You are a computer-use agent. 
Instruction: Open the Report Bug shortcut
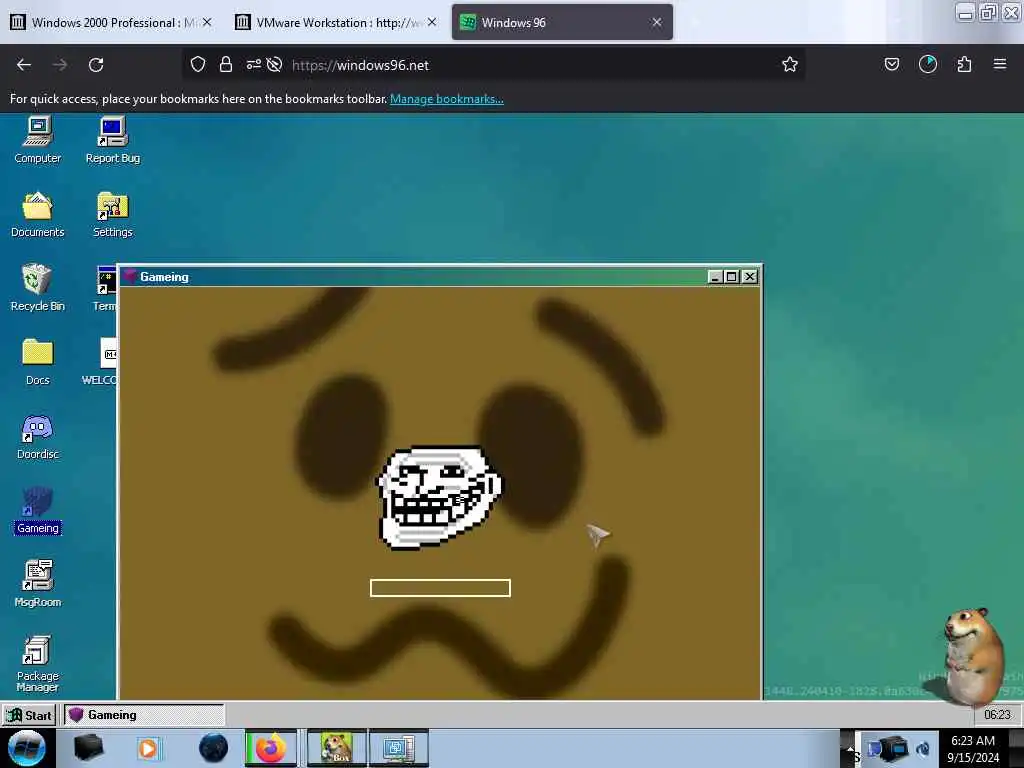[112, 139]
